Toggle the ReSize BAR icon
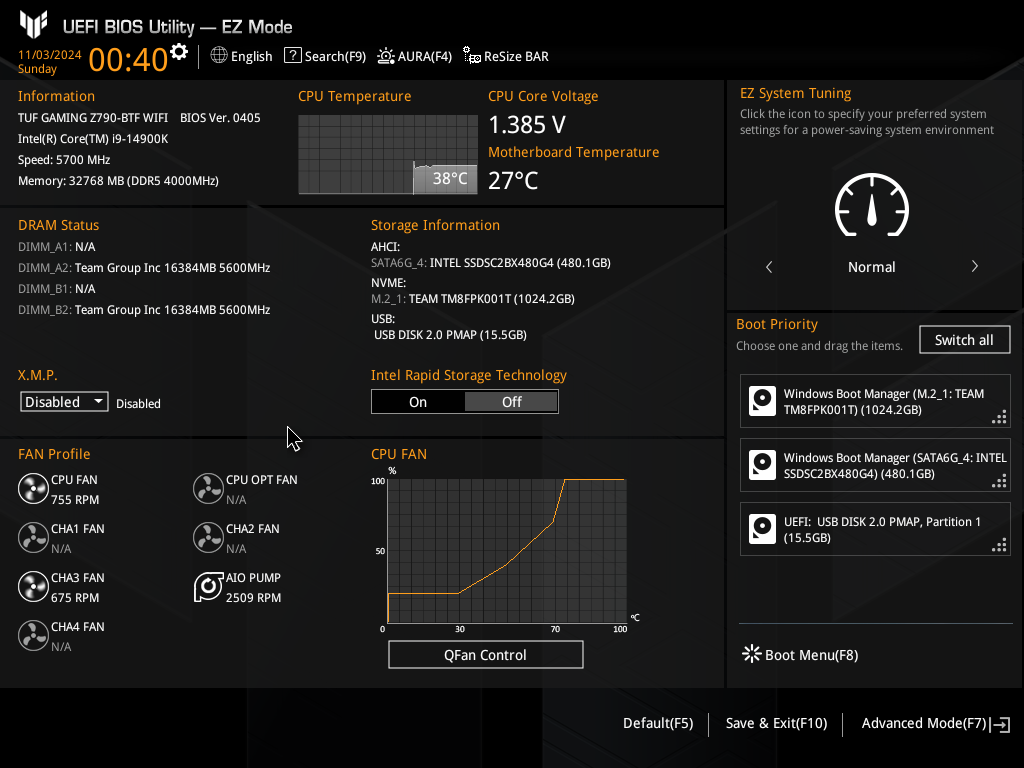1024x768 pixels. (x=472, y=56)
